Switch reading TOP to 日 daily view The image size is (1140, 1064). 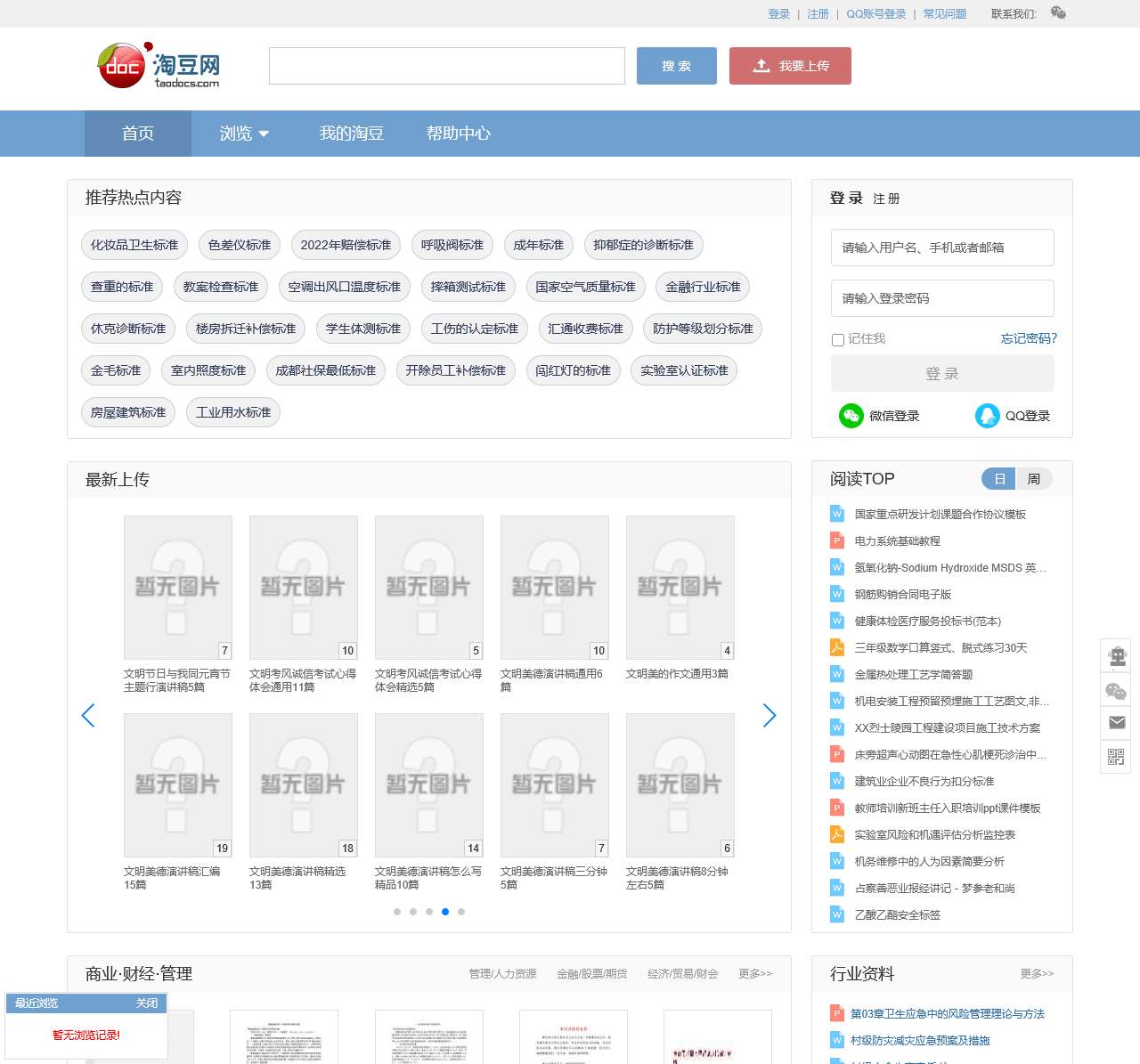(x=999, y=479)
